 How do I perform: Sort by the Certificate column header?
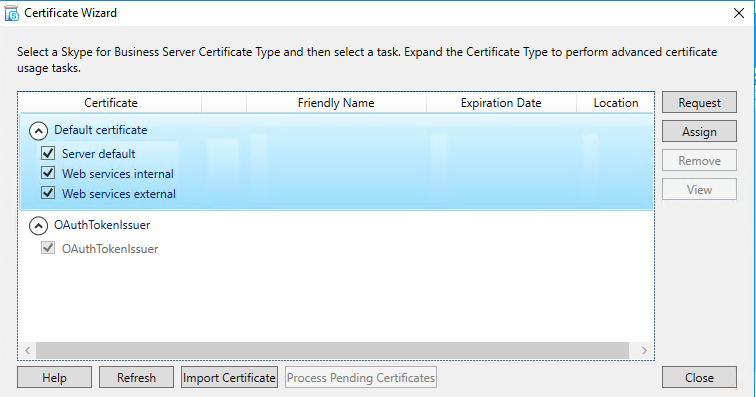click(110, 103)
